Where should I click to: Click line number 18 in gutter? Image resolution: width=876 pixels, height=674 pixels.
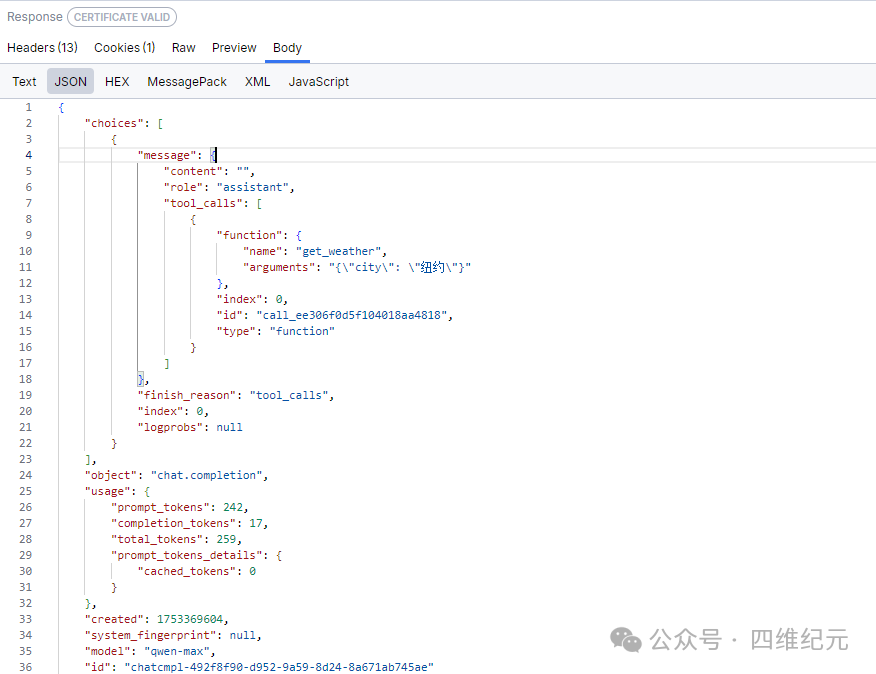(26, 379)
